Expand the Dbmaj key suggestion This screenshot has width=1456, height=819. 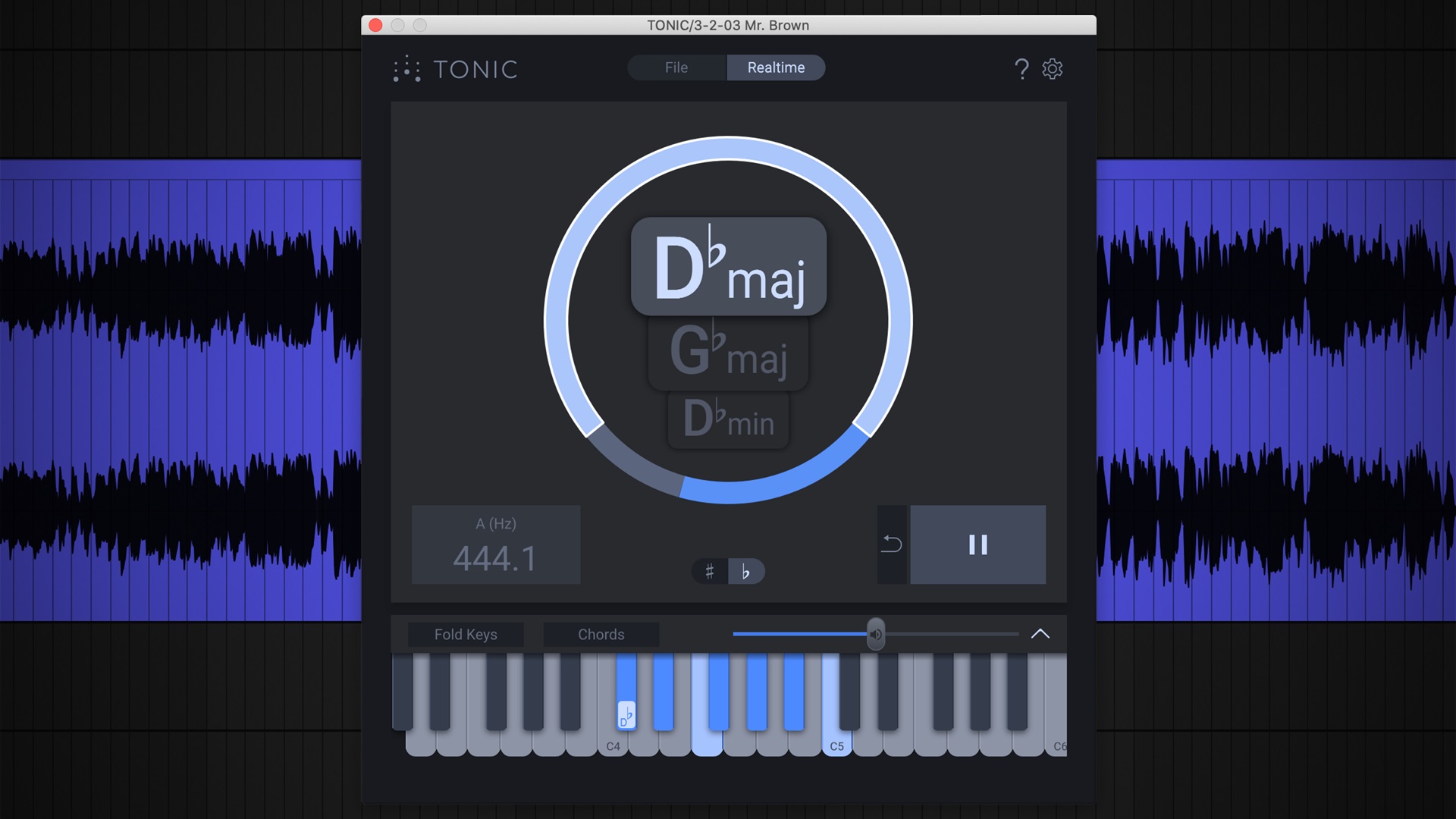727,265
